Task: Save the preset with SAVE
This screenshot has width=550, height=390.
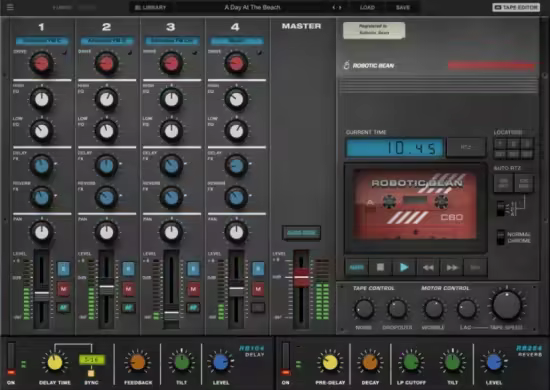Action: pyautogui.click(x=403, y=7)
